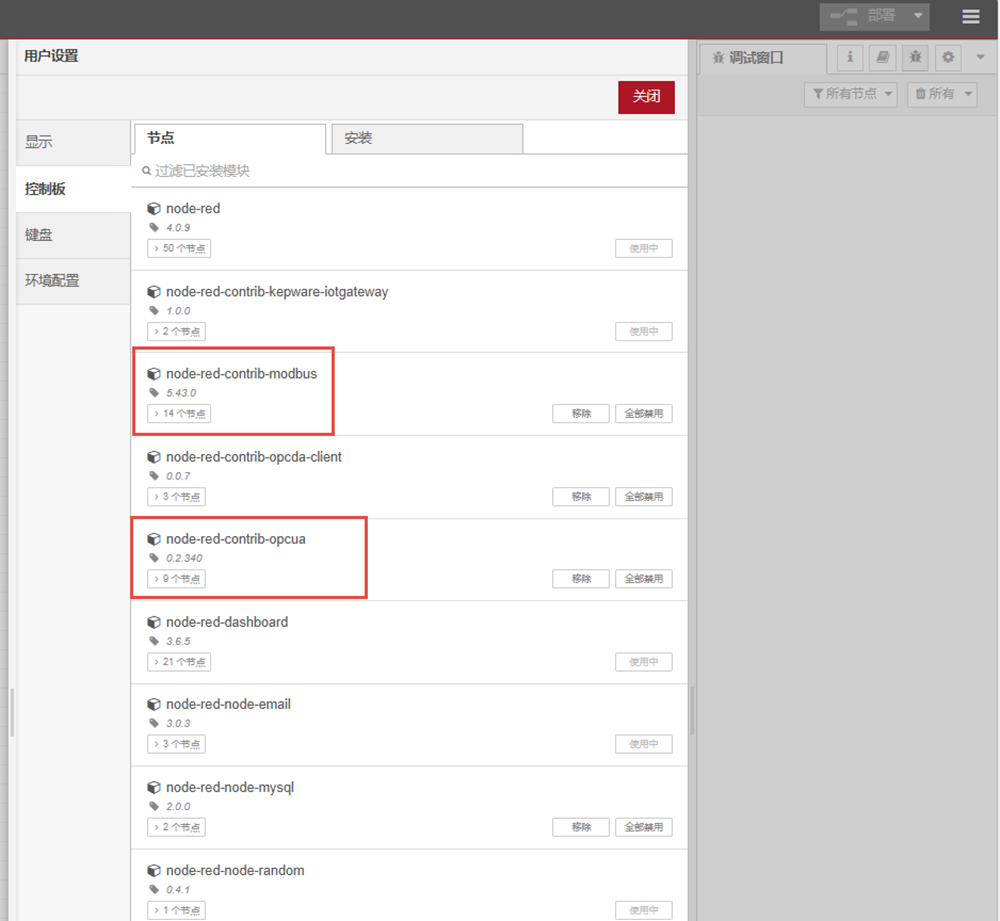Open the 环境配置 settings section
The height and width of the screenshot is (921, 1000).
[73, 281]
